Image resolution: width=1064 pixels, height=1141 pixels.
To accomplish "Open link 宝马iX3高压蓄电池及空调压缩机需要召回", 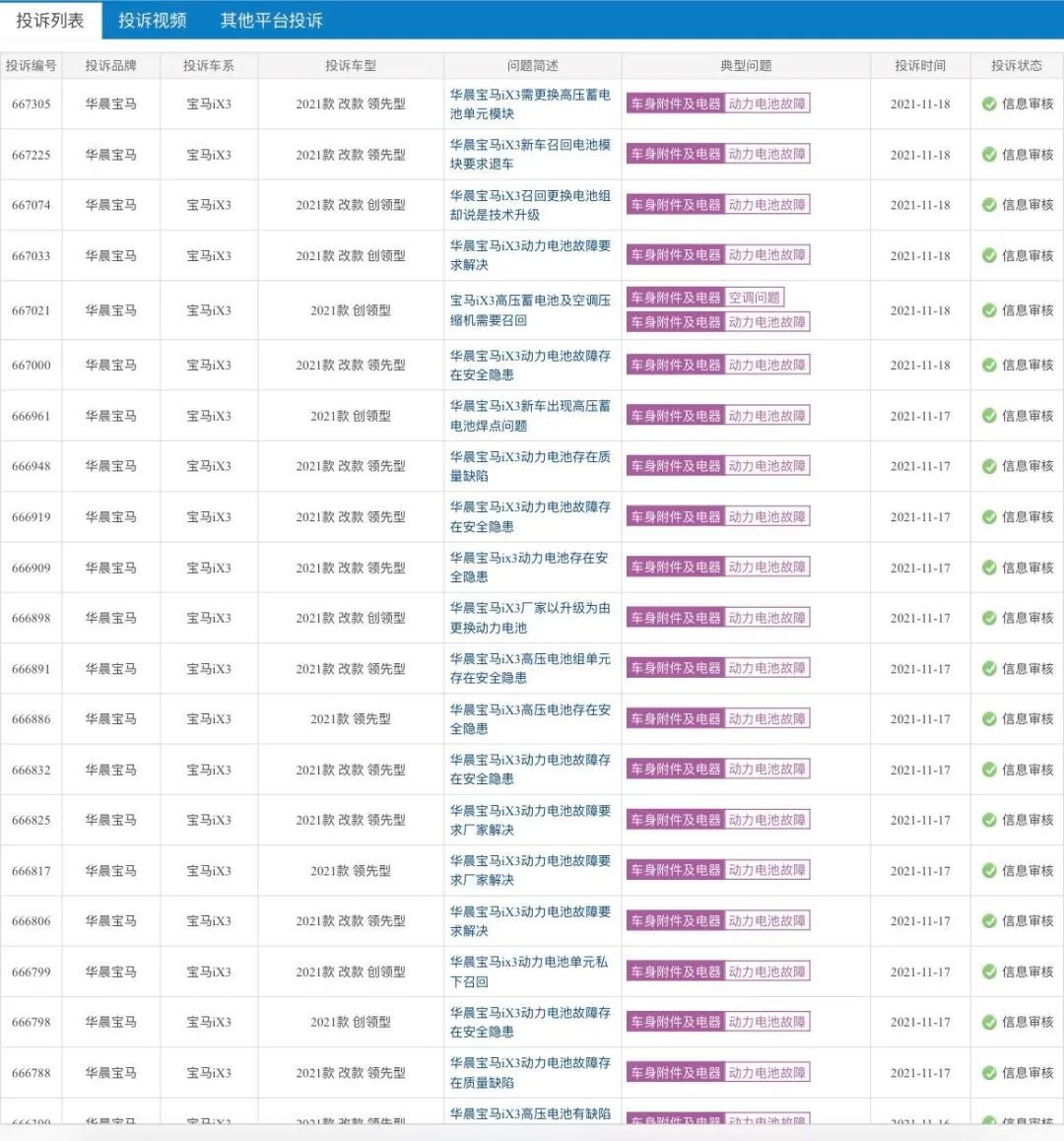I will point(530,310).
